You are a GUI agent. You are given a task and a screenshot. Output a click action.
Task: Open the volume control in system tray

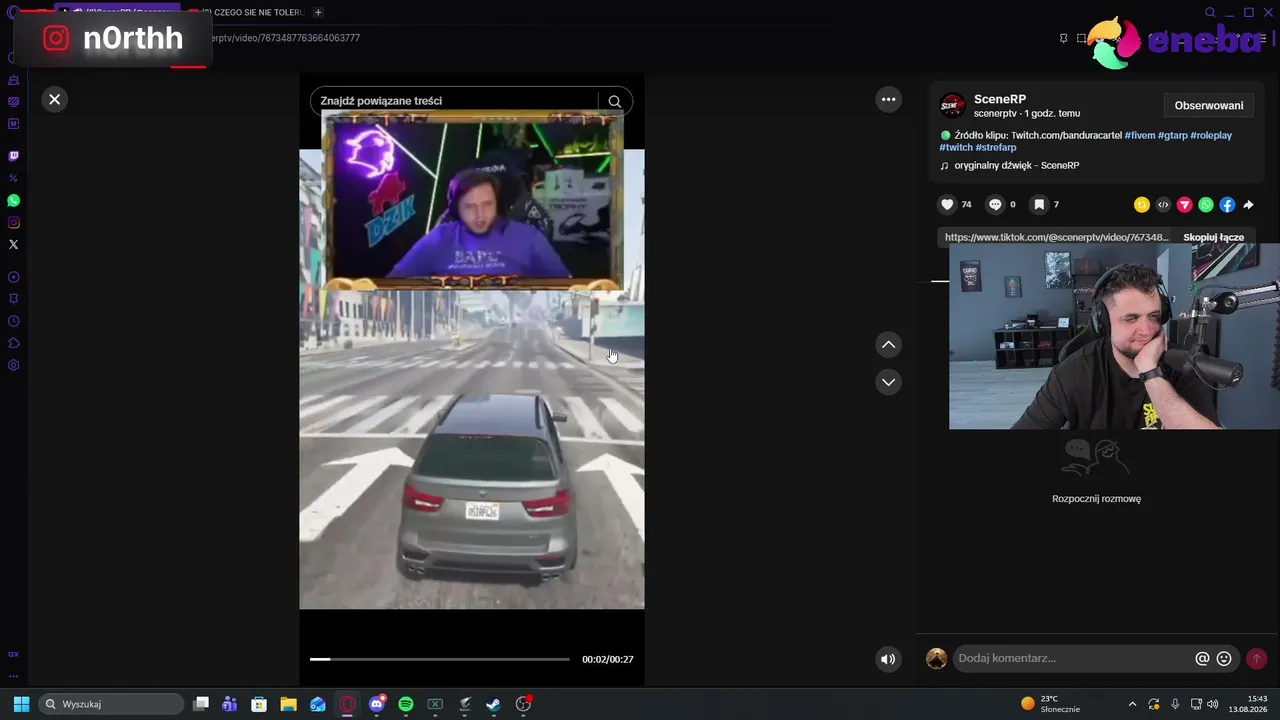click(x=1213, y=704)
